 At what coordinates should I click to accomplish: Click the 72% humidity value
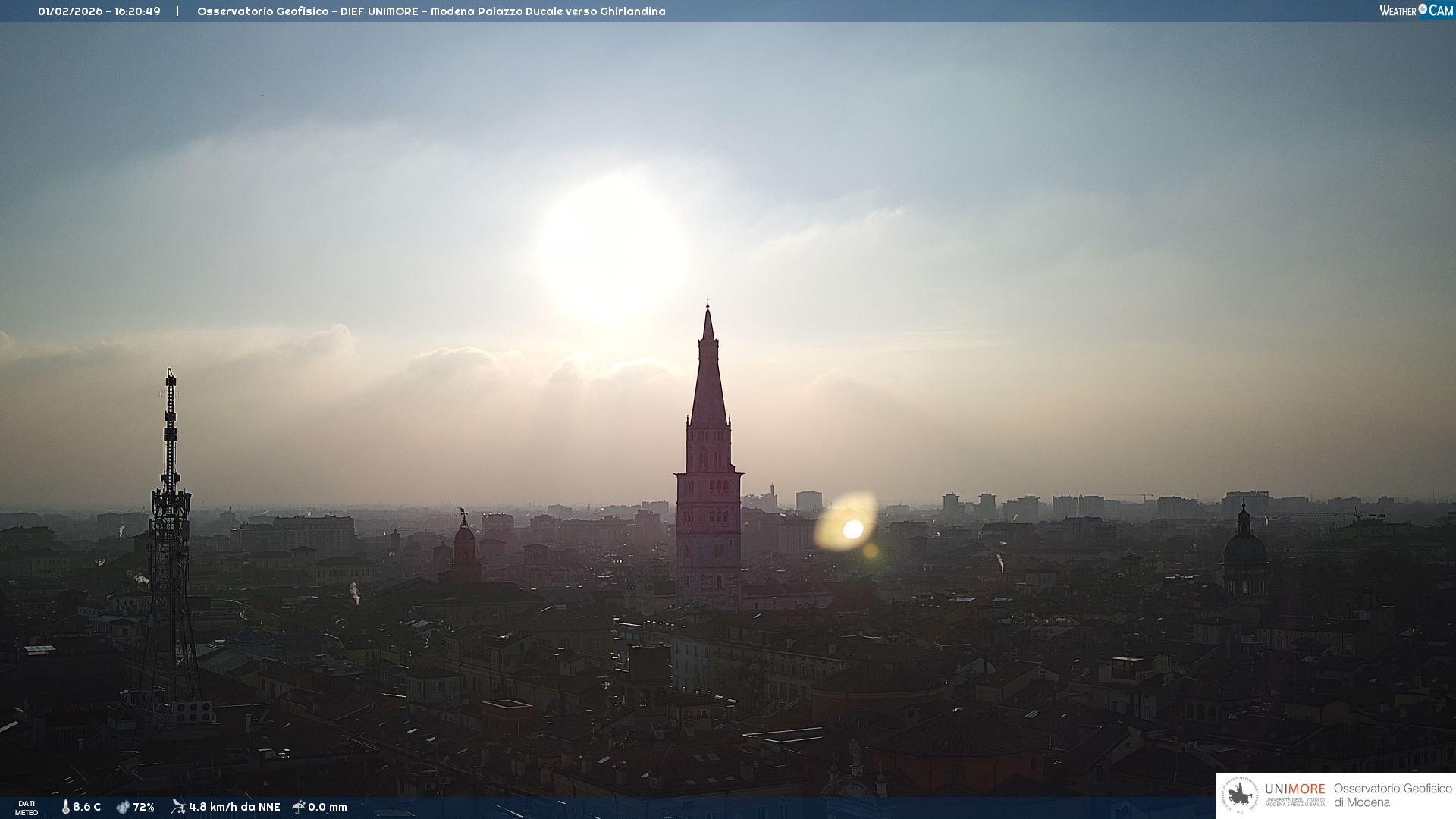coord(143,807)
